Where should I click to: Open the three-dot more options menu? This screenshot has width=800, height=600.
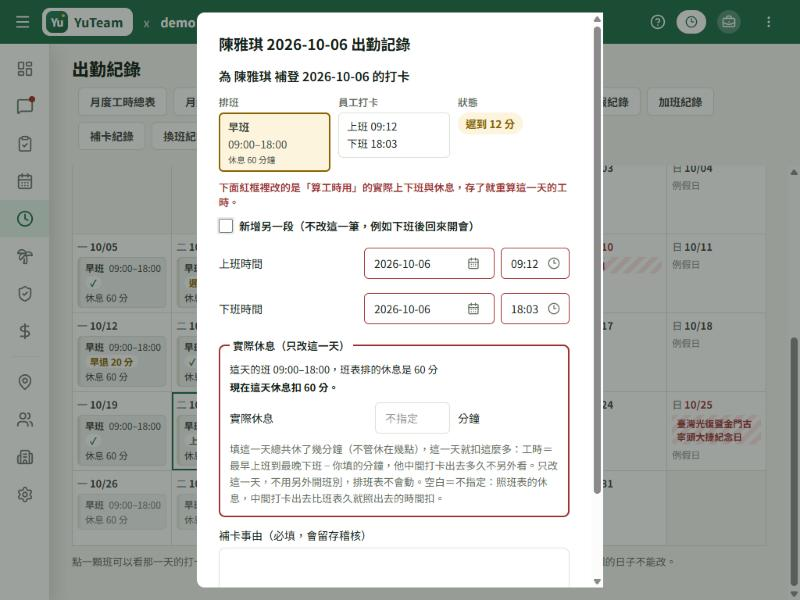(768, 22)
